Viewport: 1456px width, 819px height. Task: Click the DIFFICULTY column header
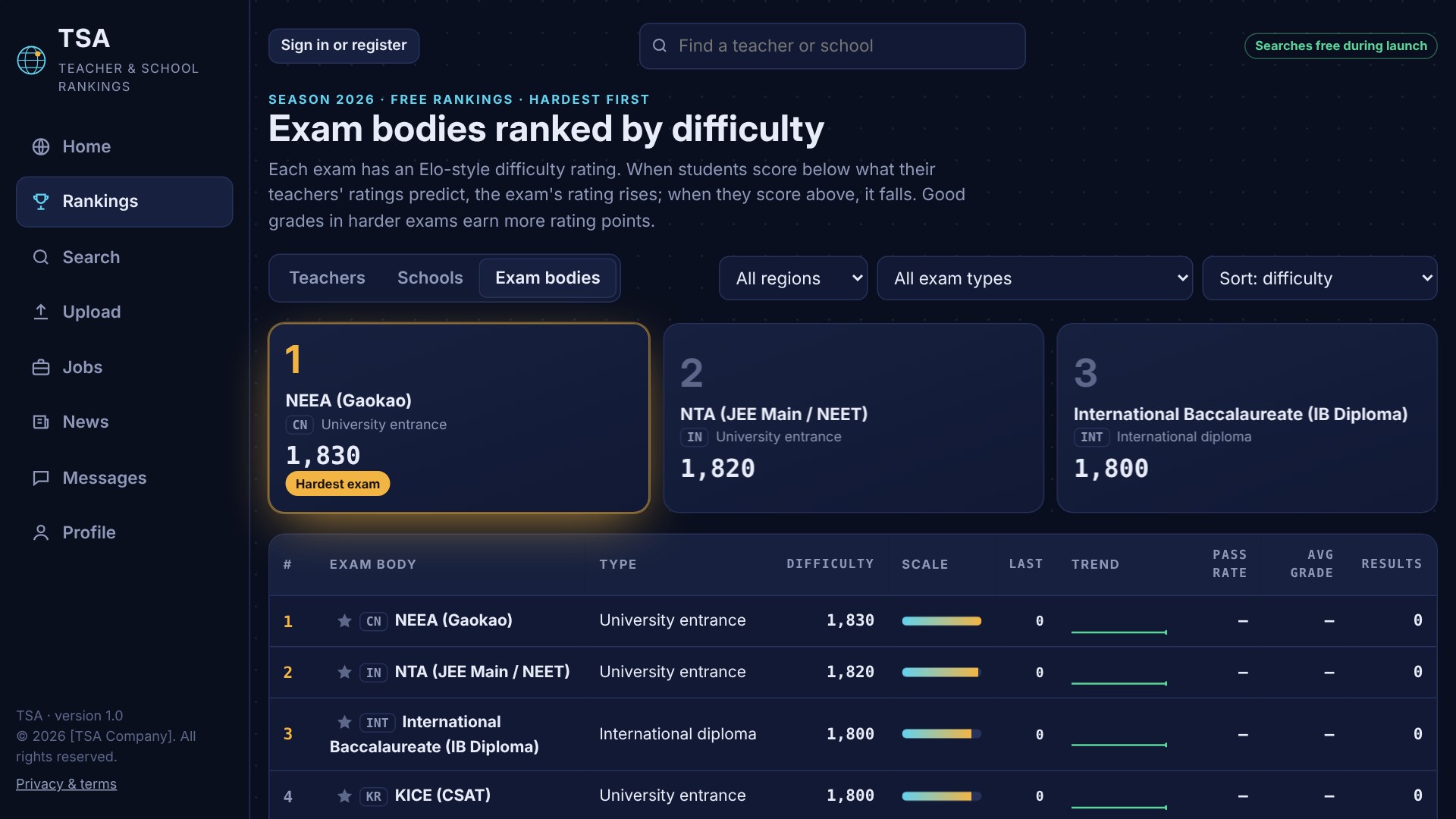coord(830,564)
